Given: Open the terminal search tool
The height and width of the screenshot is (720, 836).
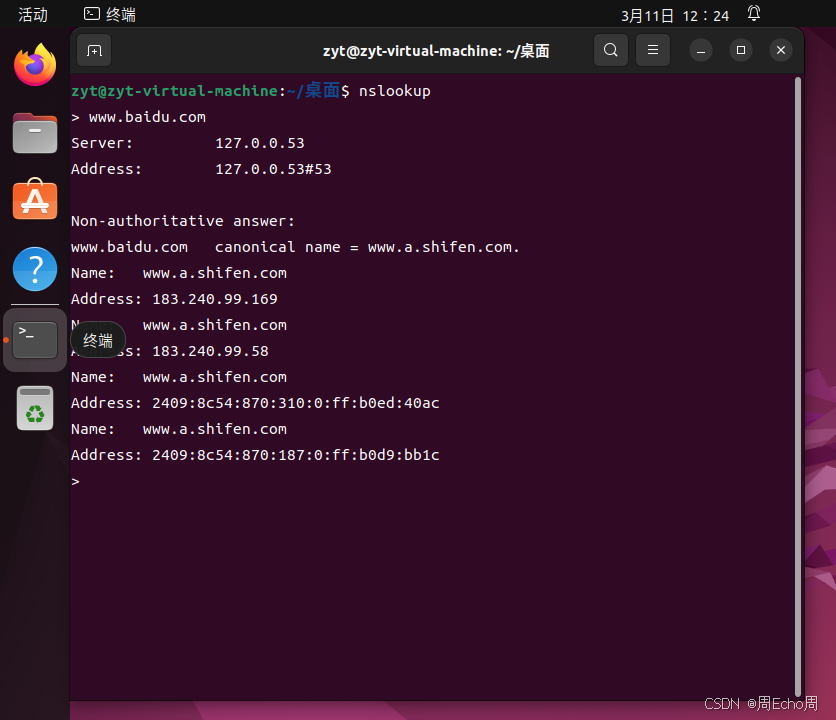Looking at the screenshot, I should coord(610,50).
